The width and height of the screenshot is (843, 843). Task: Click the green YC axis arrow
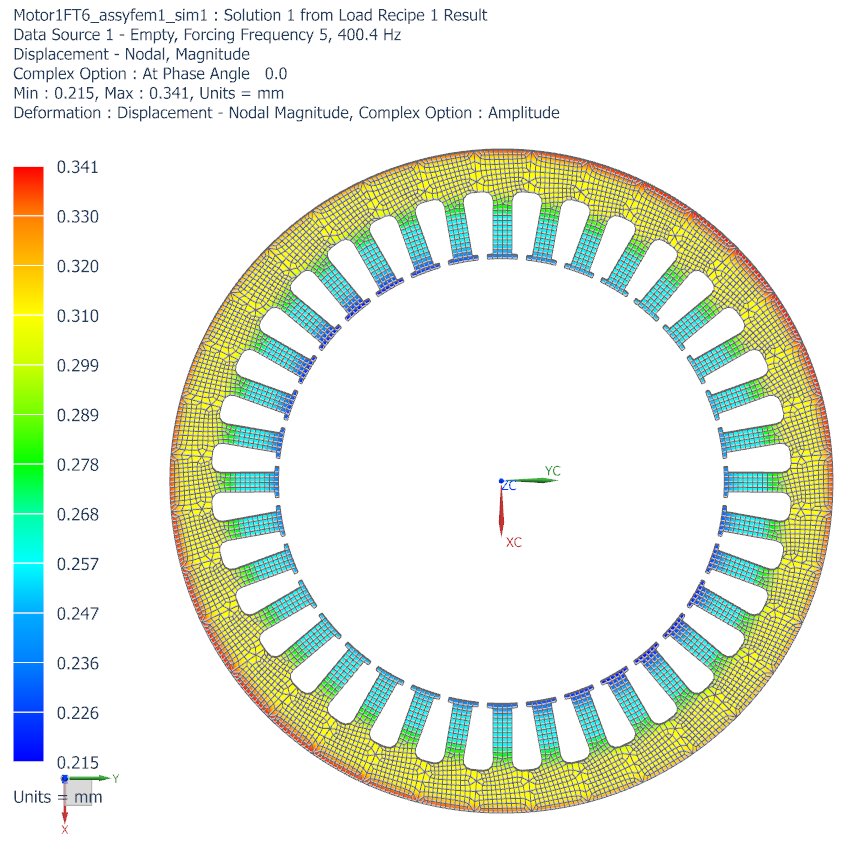pos(535,480)
